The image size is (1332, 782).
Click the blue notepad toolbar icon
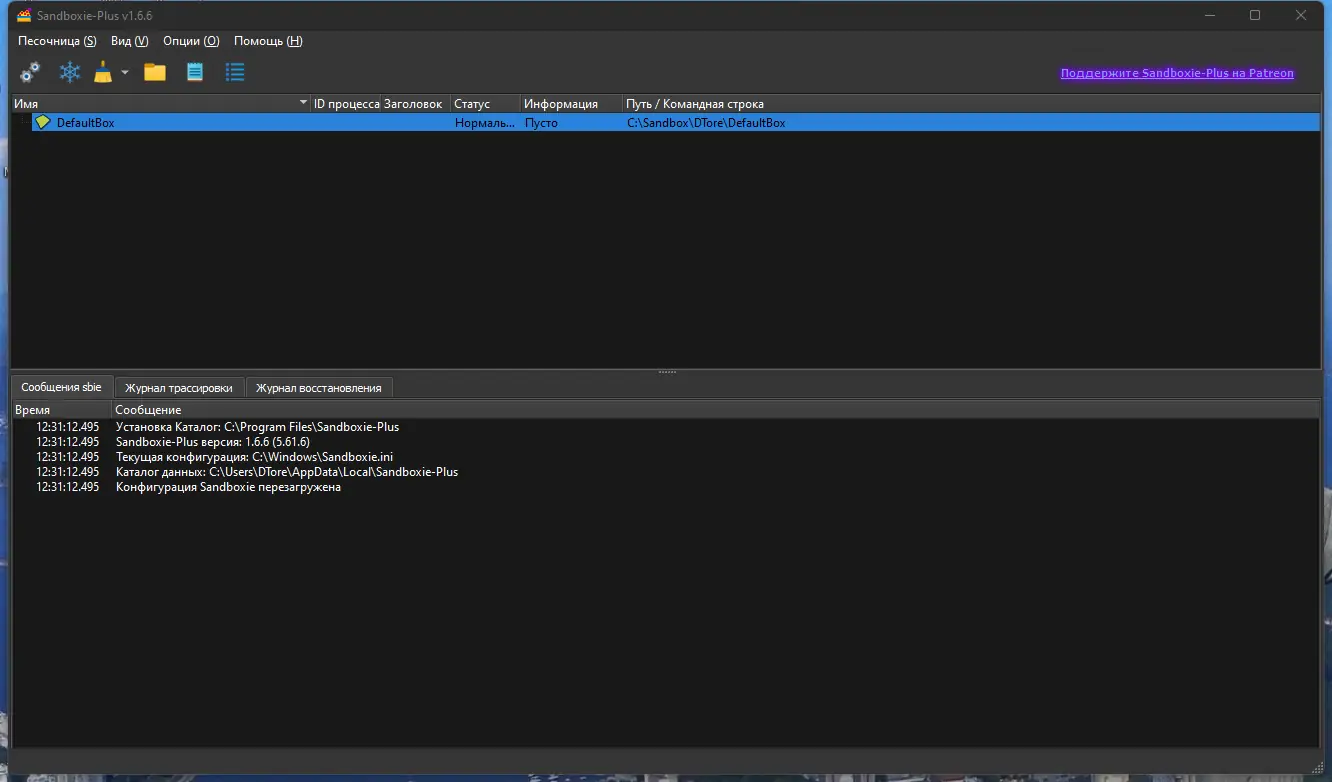tap(195, 72)
